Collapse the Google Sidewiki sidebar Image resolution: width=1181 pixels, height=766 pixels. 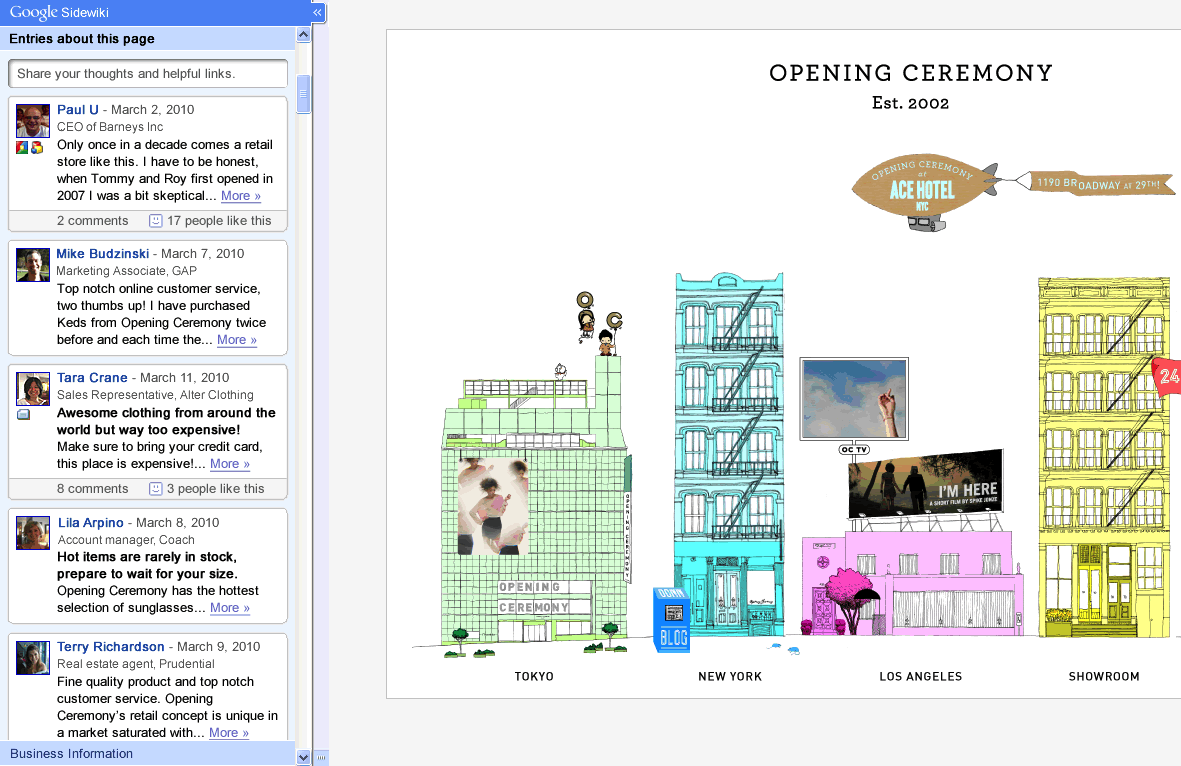click(317, 12)
